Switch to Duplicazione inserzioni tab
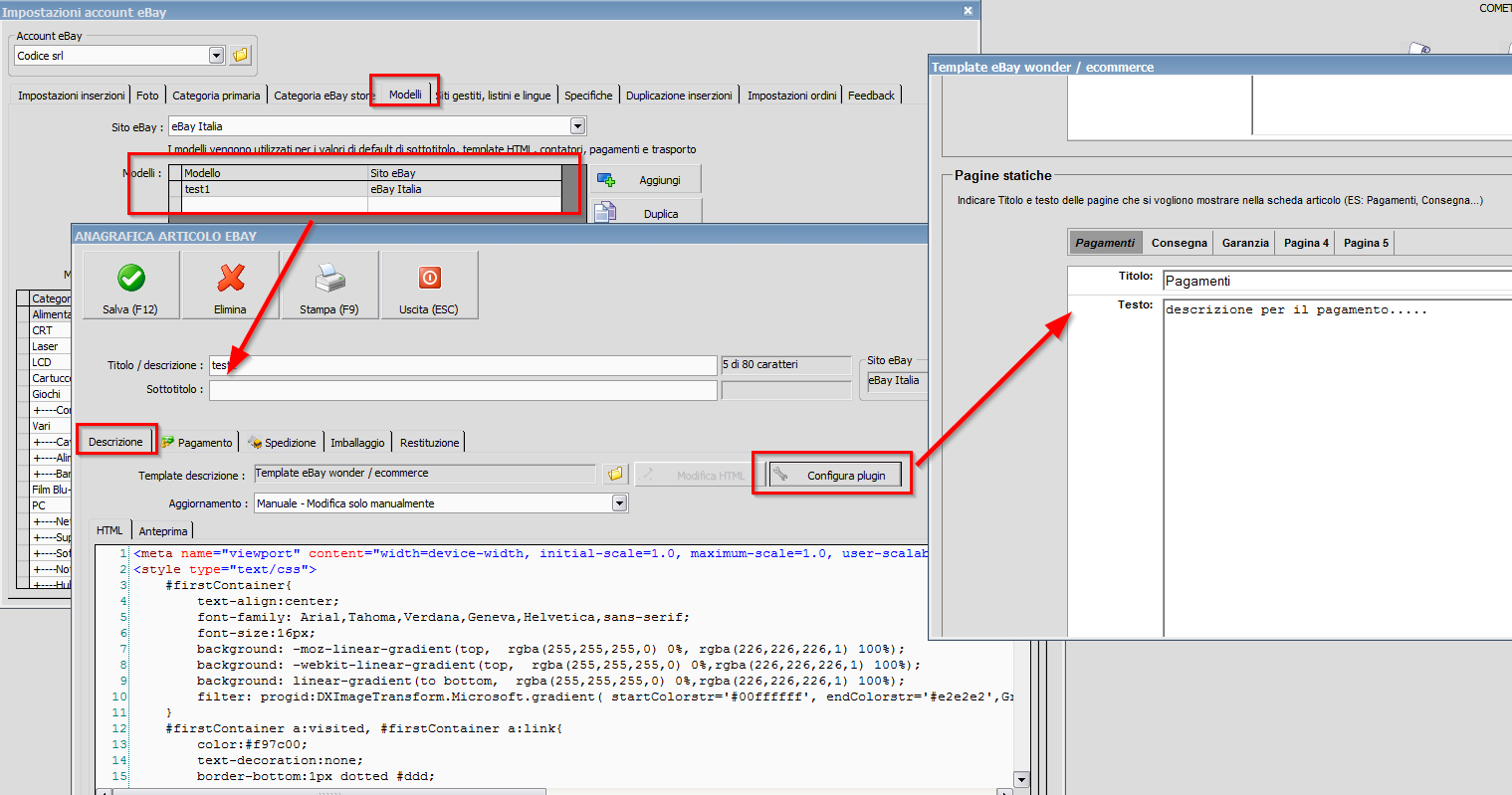 click(679, 96)
